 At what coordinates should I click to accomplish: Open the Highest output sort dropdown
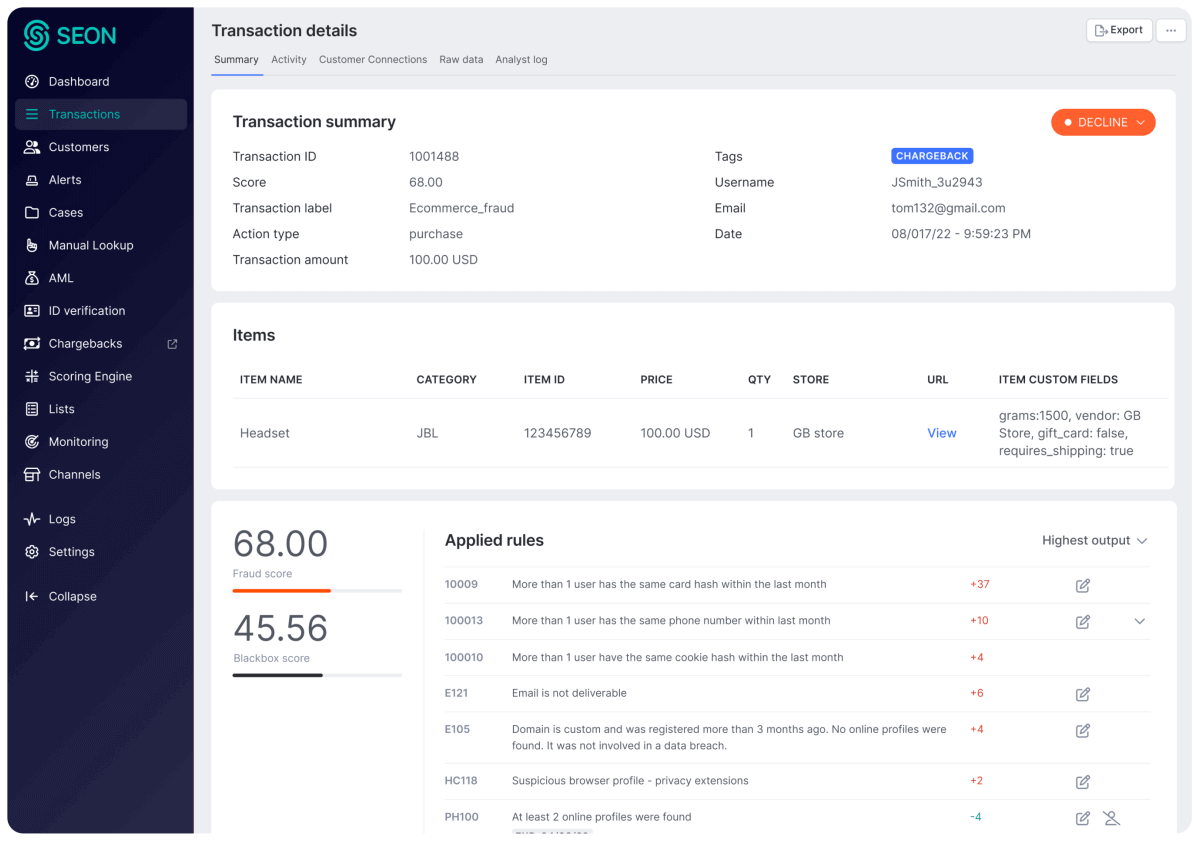[1094, 541]
